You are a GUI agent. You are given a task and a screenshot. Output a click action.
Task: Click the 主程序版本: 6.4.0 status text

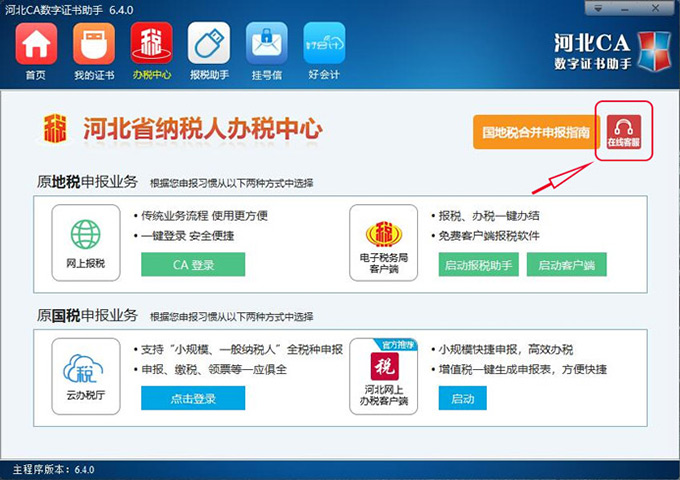[53, 470]
